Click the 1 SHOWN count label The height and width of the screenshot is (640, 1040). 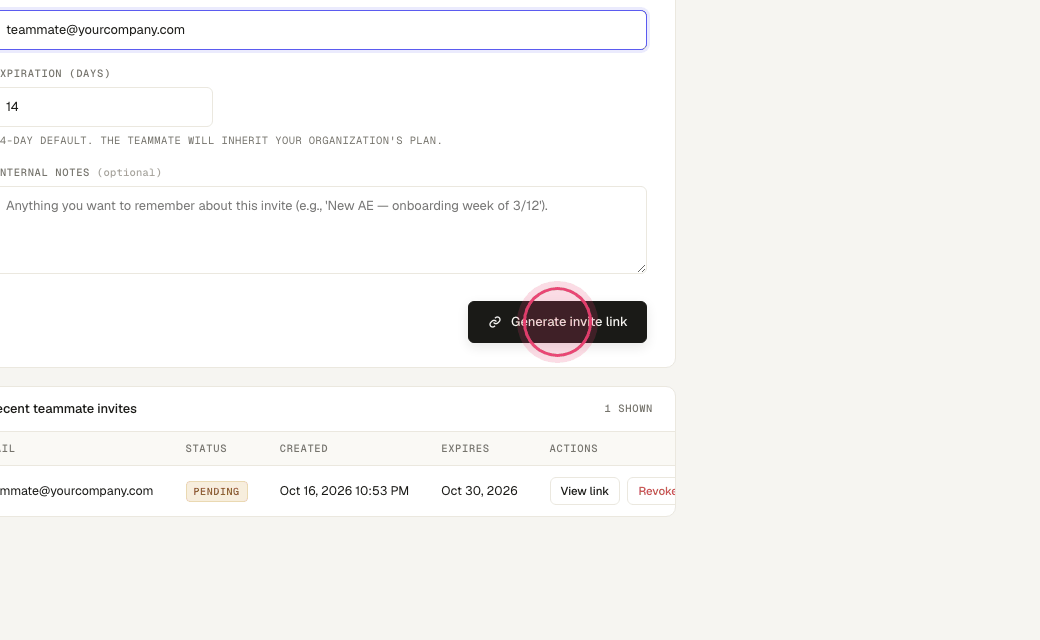[x=628, y=409]
